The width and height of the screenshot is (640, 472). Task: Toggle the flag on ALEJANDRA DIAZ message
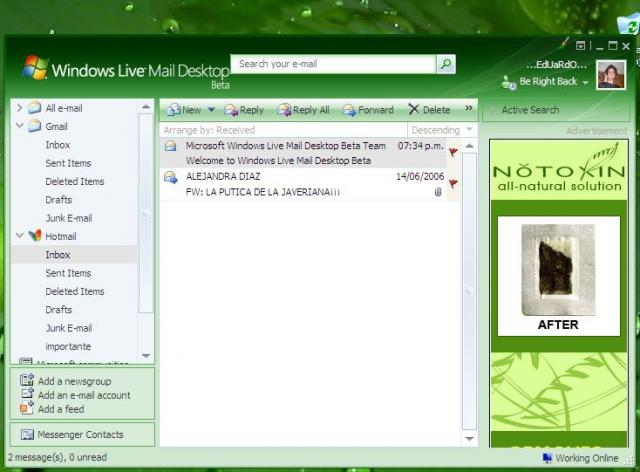[453, 183]
